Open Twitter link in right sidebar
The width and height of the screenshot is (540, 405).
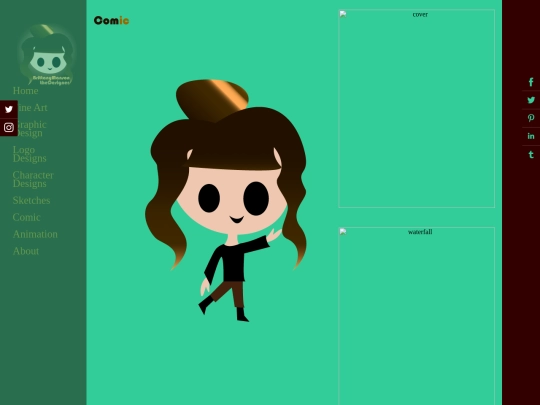click(531, 100)
